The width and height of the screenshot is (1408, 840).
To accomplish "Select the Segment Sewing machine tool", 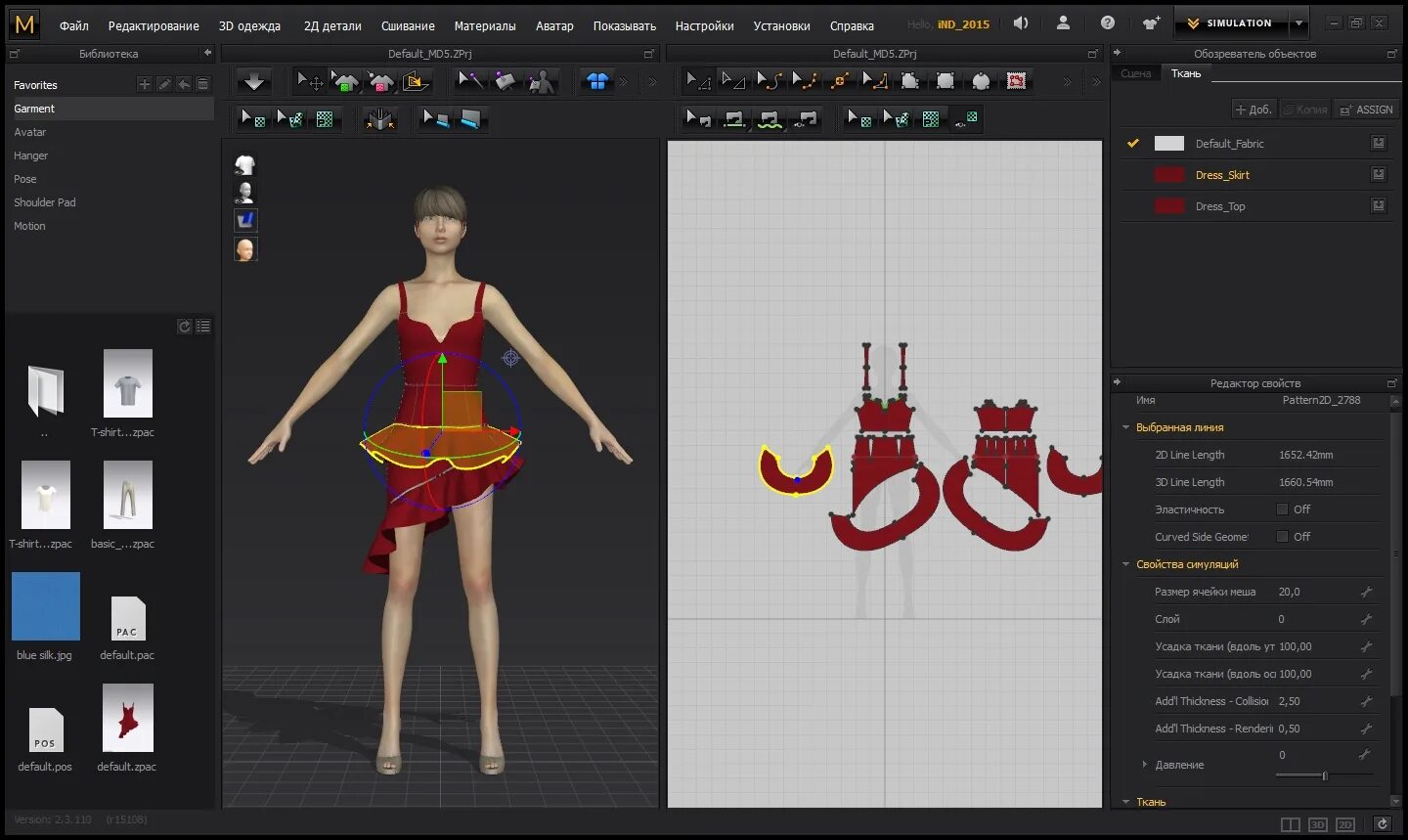I will coord(734,119).
